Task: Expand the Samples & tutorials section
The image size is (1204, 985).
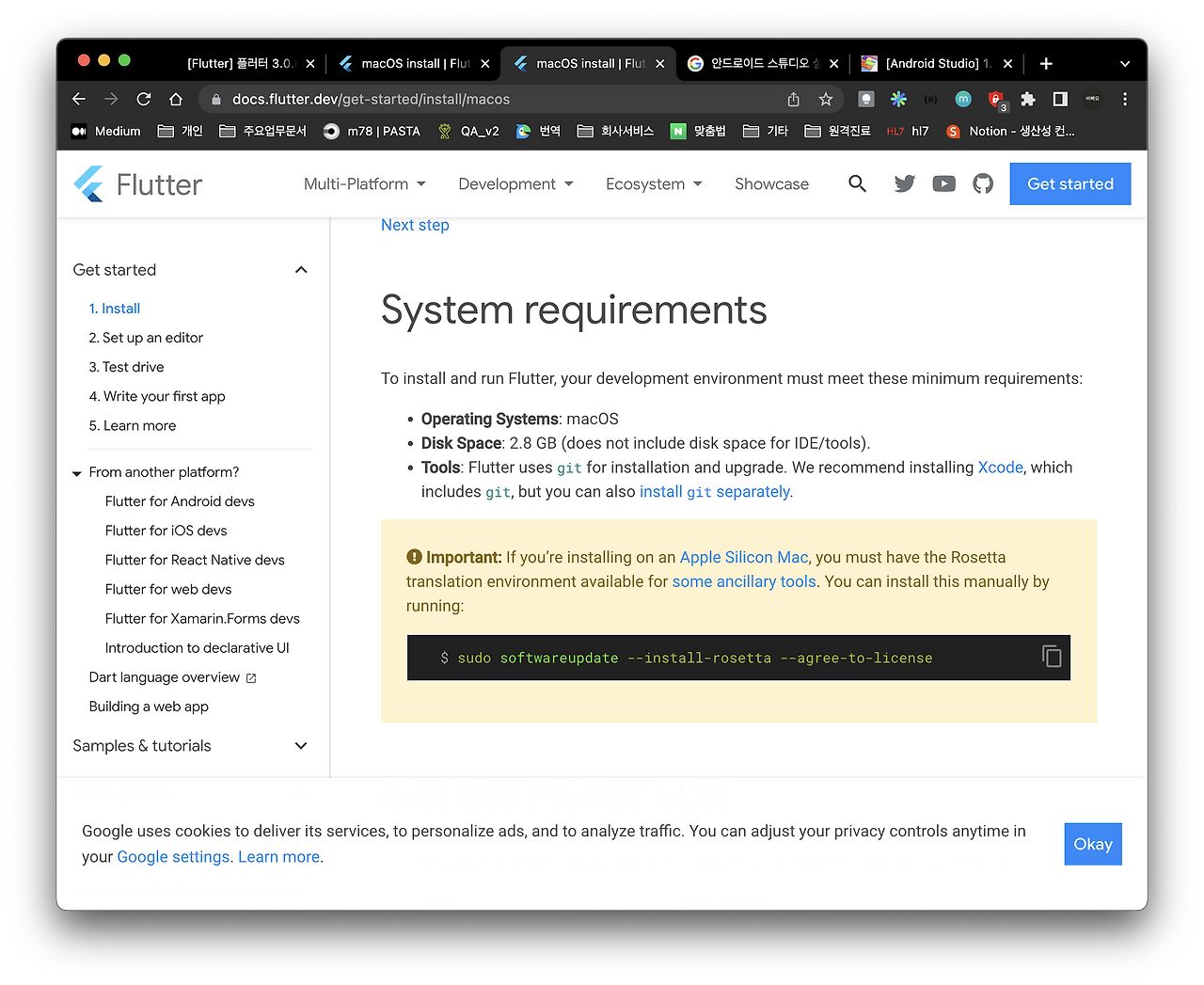Action: tap(301, 746)
